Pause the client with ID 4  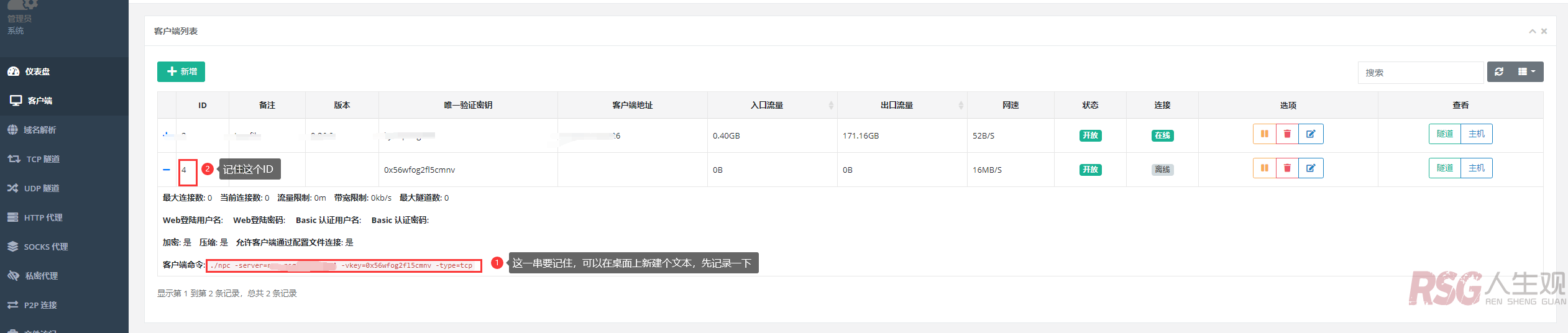click(1264, 168)
